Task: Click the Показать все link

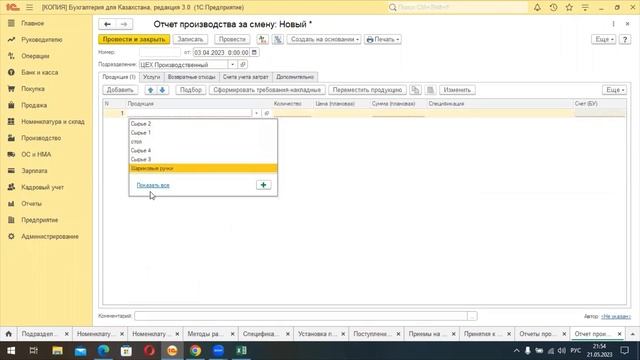Action: (153, 185)
